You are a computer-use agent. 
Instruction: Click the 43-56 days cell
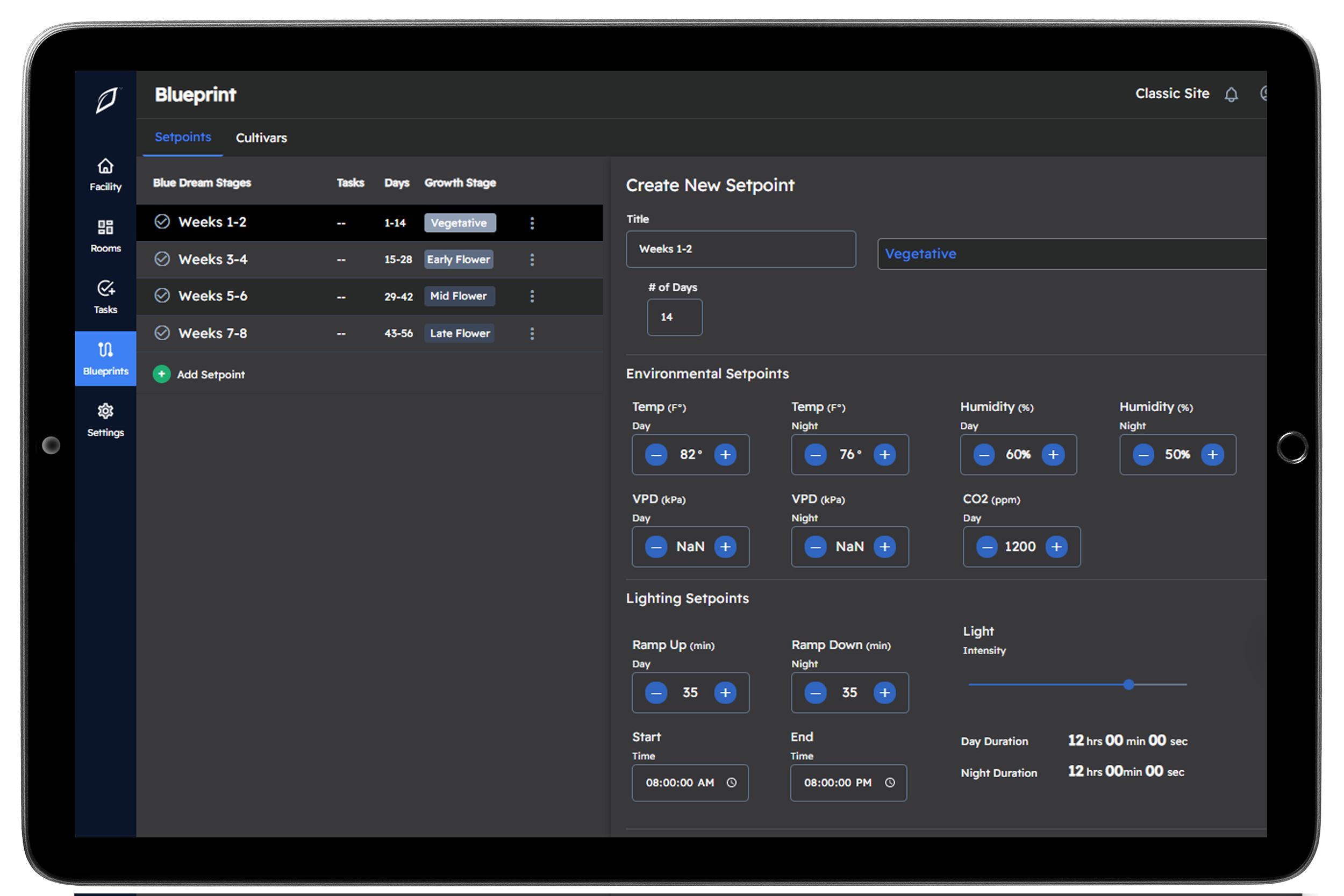pos(398,333)
